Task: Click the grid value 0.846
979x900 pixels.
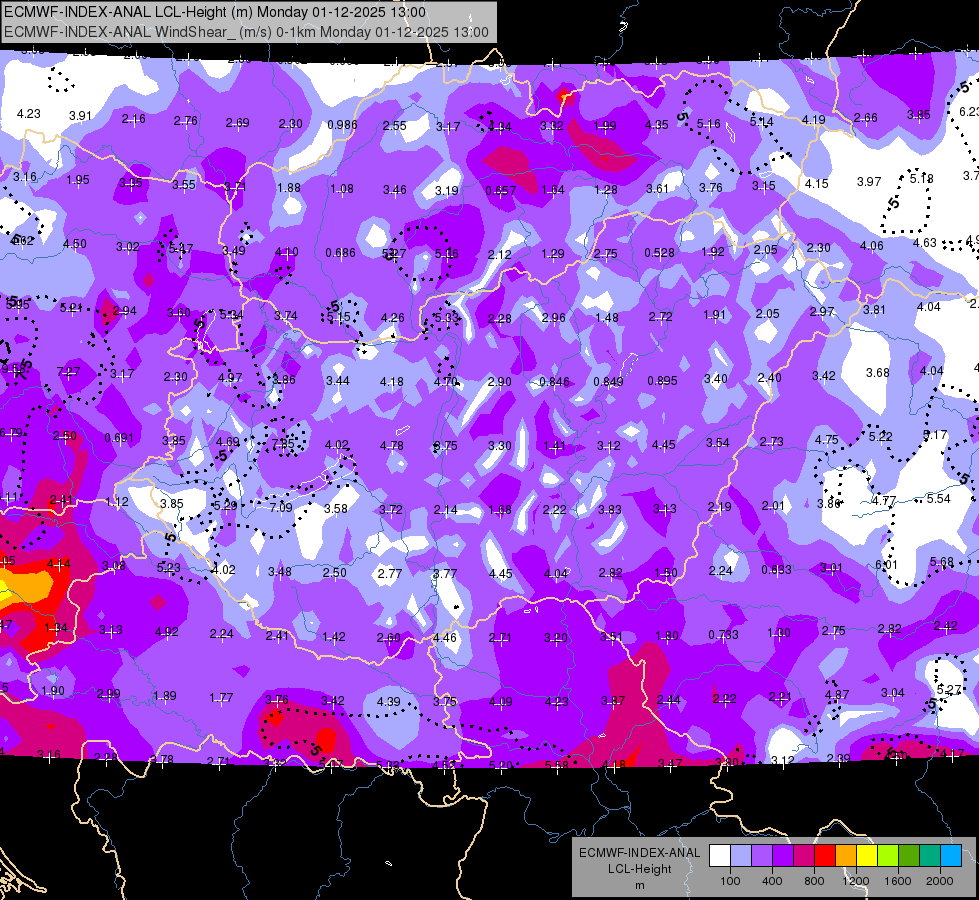Action: (x=554, y=382)
